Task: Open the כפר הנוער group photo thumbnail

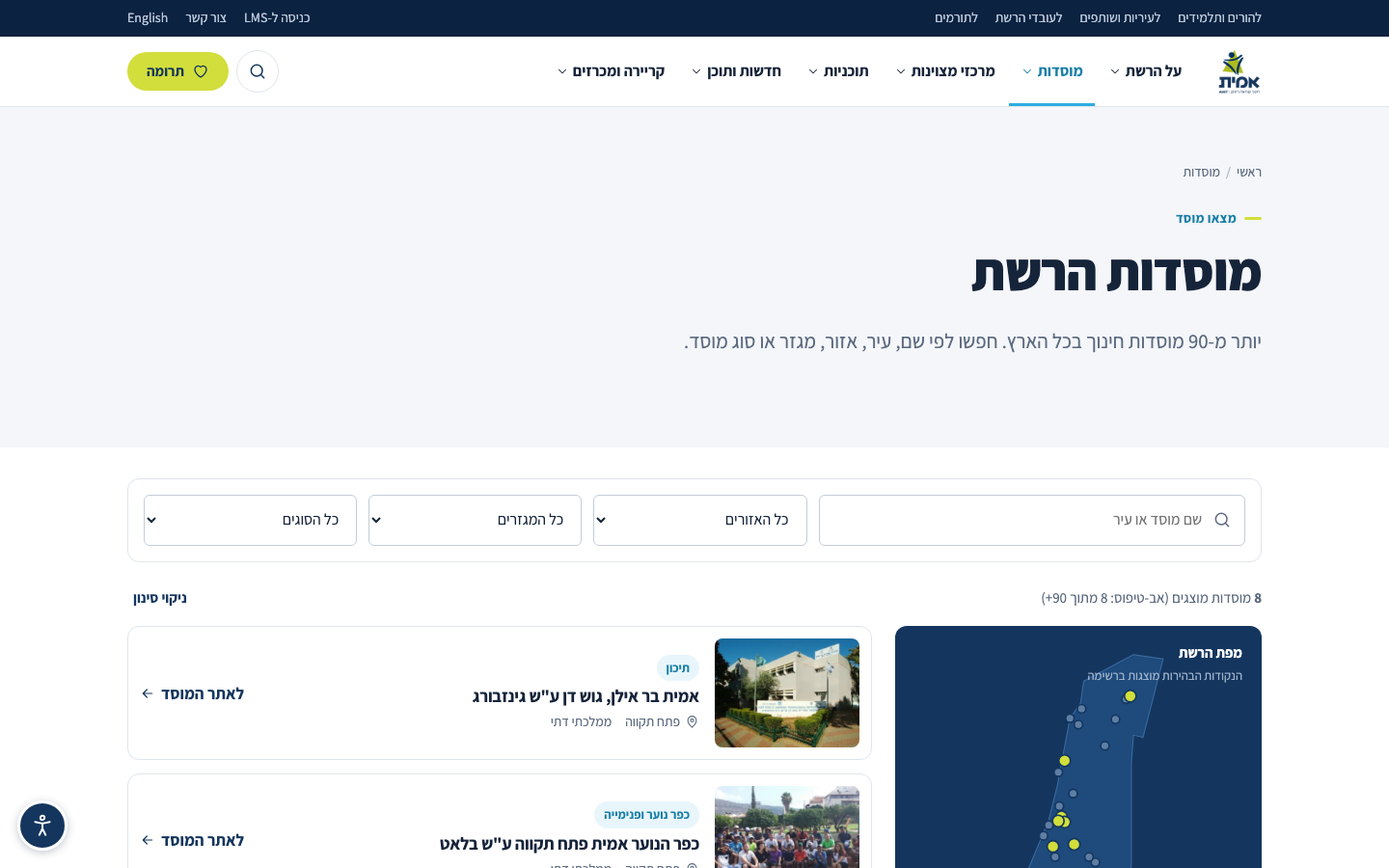Action: [x=787, y=827]
